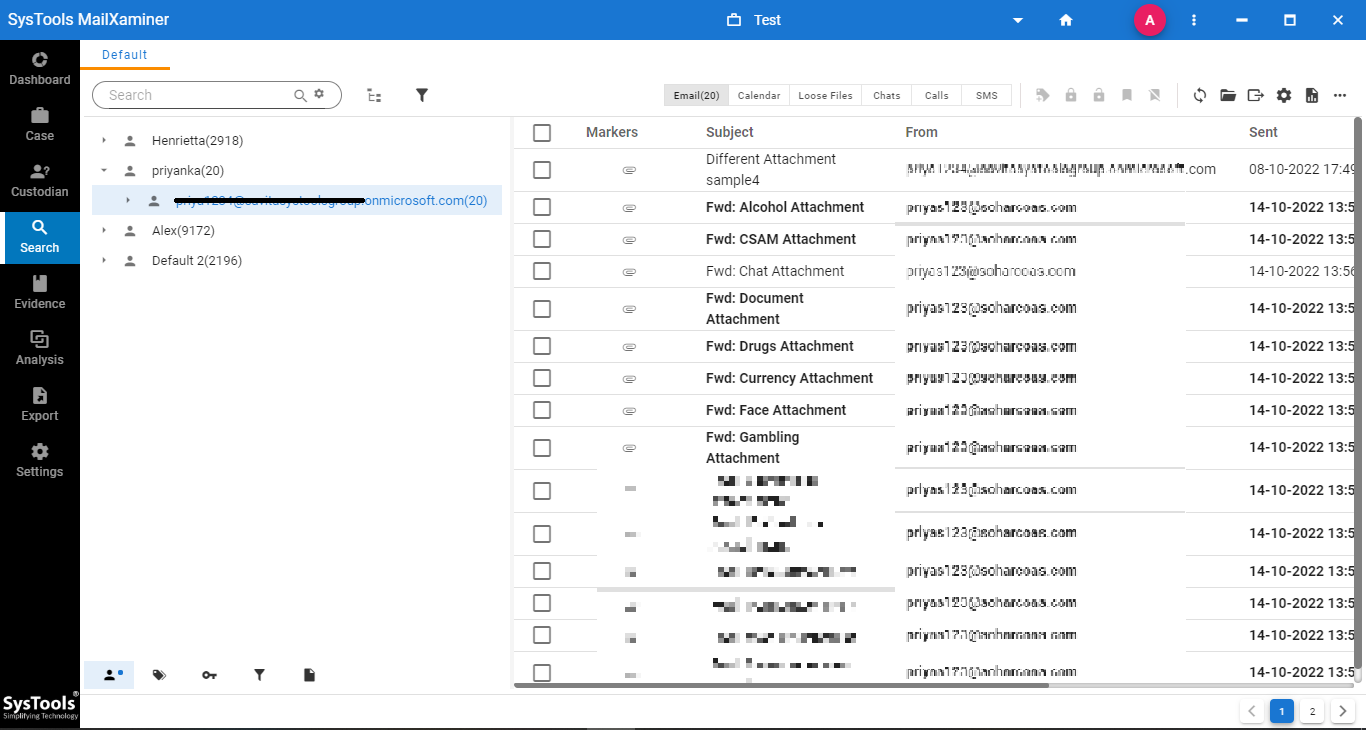This screenshot has width=1366, height=730.
Task: Select the tags icon at bottom panel
Action: pyautogui.click(x=159, y=675)
